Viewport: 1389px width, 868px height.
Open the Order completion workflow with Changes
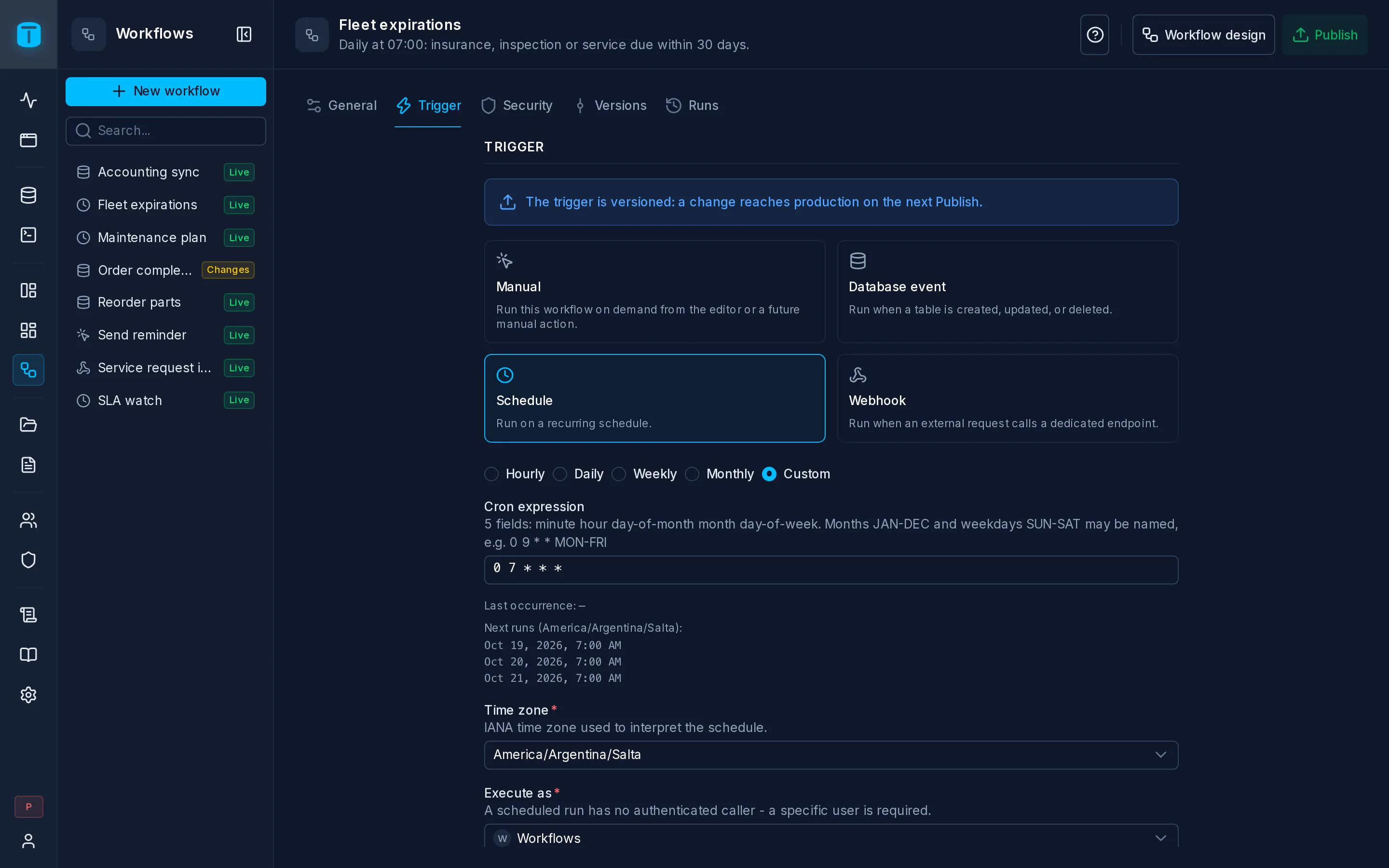165,270
